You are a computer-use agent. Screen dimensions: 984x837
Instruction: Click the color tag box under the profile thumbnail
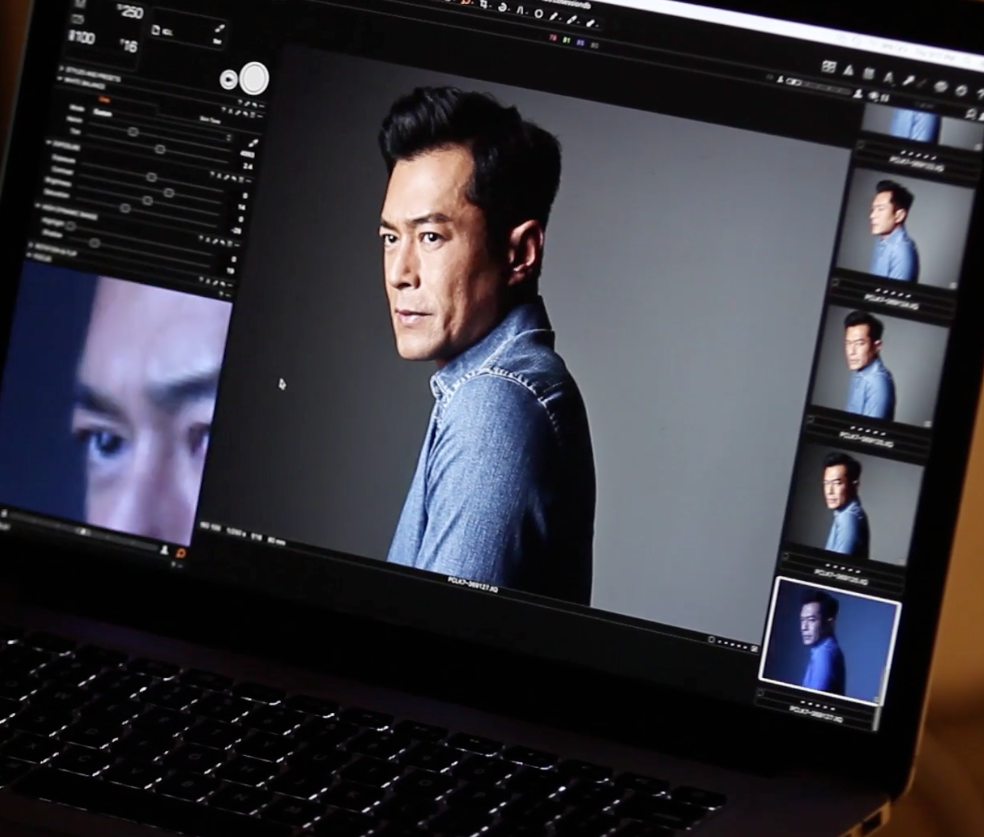[x=835, y=282]
